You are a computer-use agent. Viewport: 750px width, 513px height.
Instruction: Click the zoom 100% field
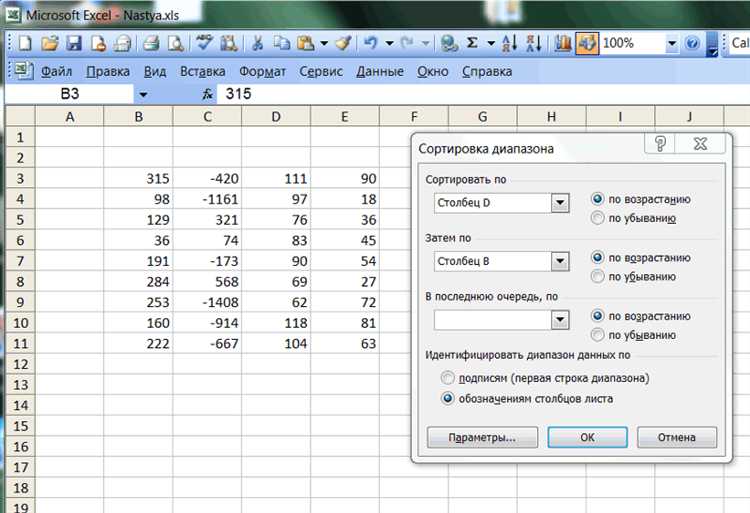click(x=632, y=44)
